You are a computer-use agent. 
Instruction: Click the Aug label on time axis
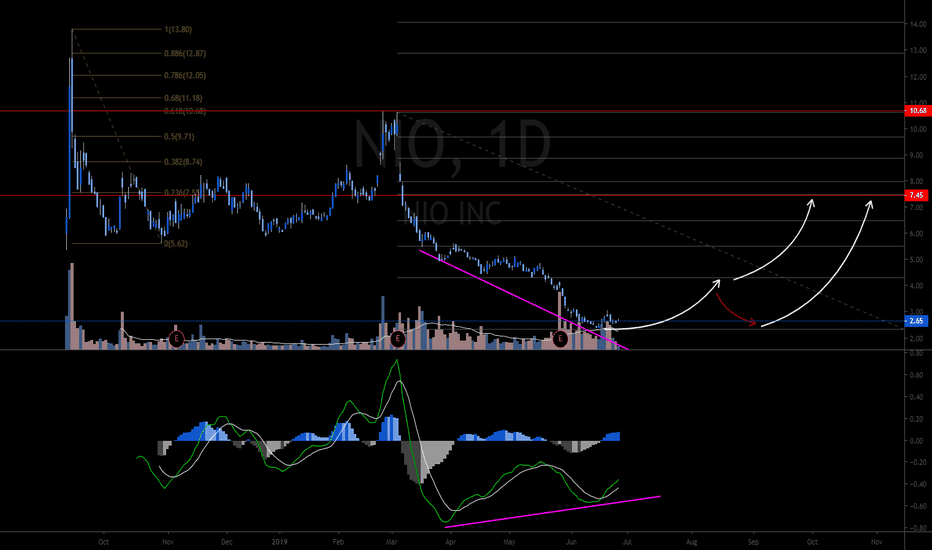coord(691,542)
